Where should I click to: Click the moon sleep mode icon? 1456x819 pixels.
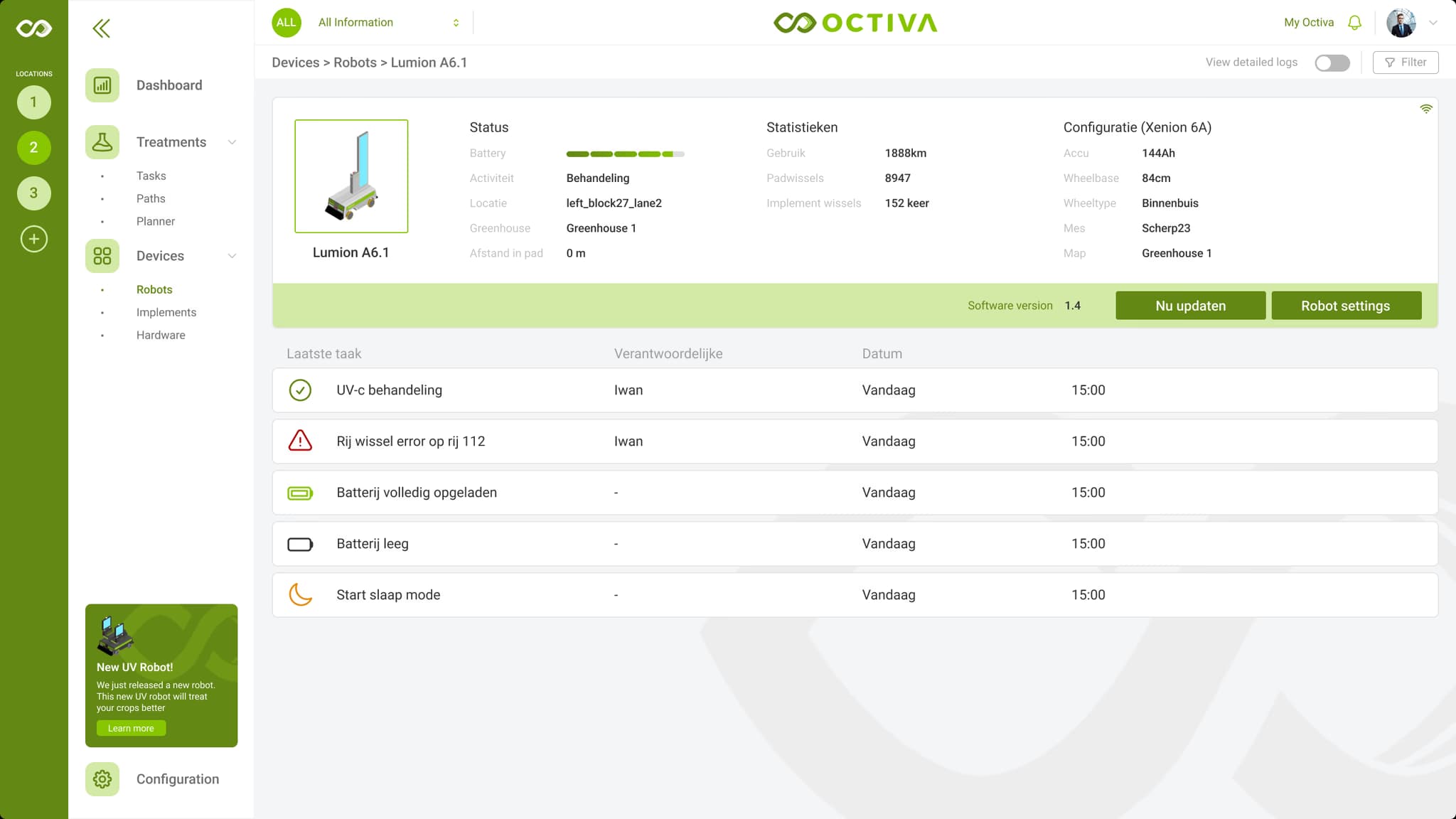[300, 594]
